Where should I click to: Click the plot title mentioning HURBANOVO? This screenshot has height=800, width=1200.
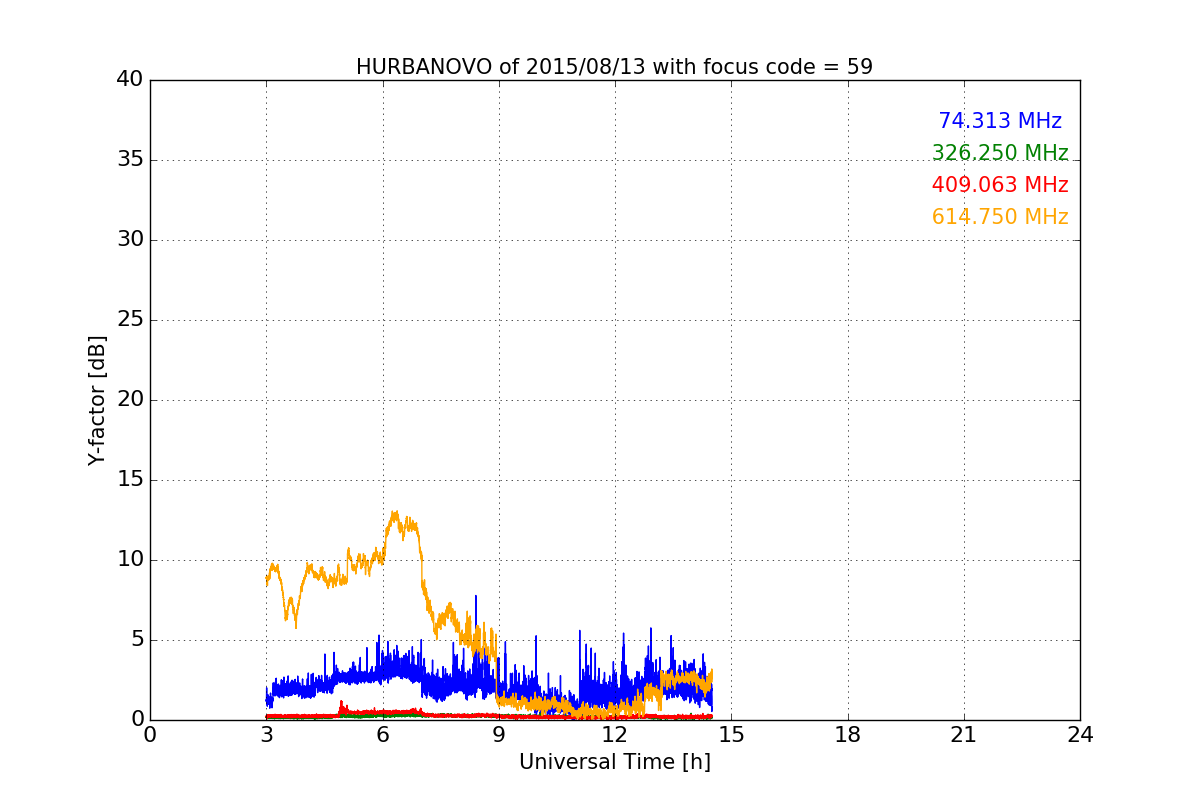(614, 67)
